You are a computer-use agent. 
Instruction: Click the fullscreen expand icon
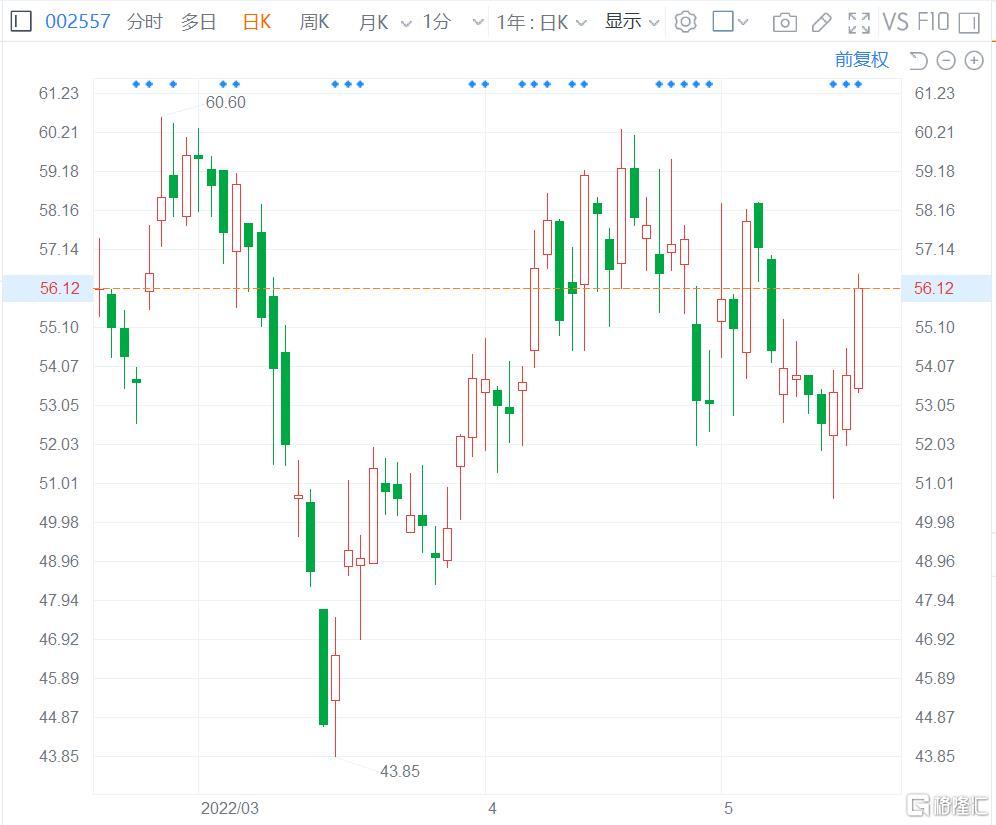(x=859, y=23)
